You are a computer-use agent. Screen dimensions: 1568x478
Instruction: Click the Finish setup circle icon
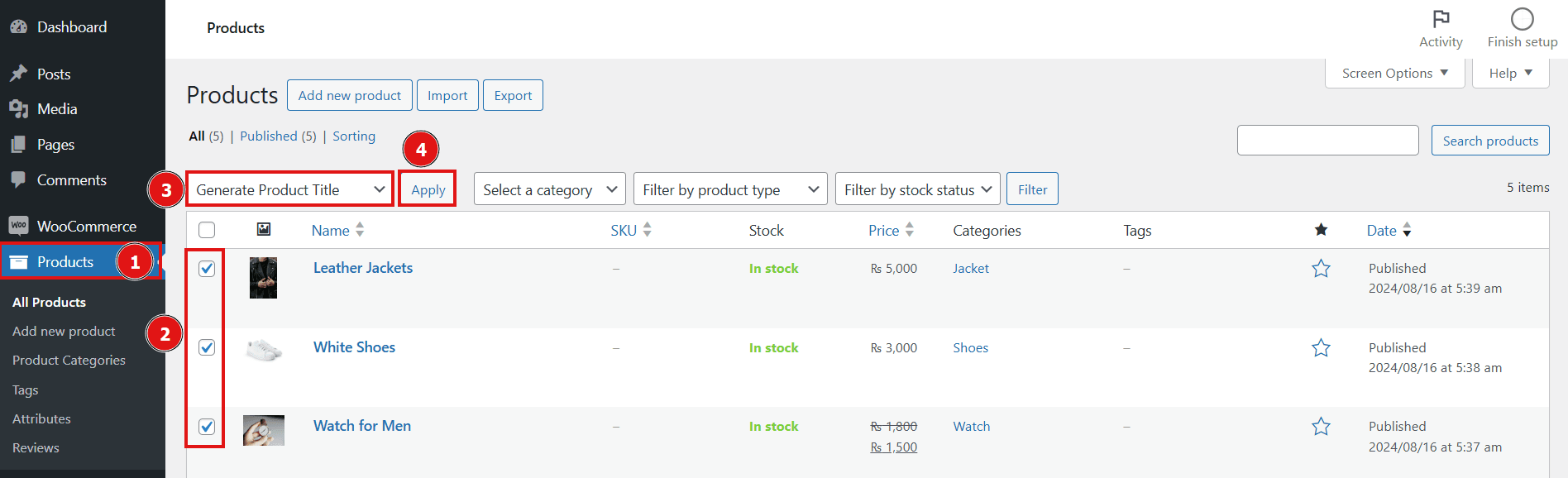(1522, 19)
